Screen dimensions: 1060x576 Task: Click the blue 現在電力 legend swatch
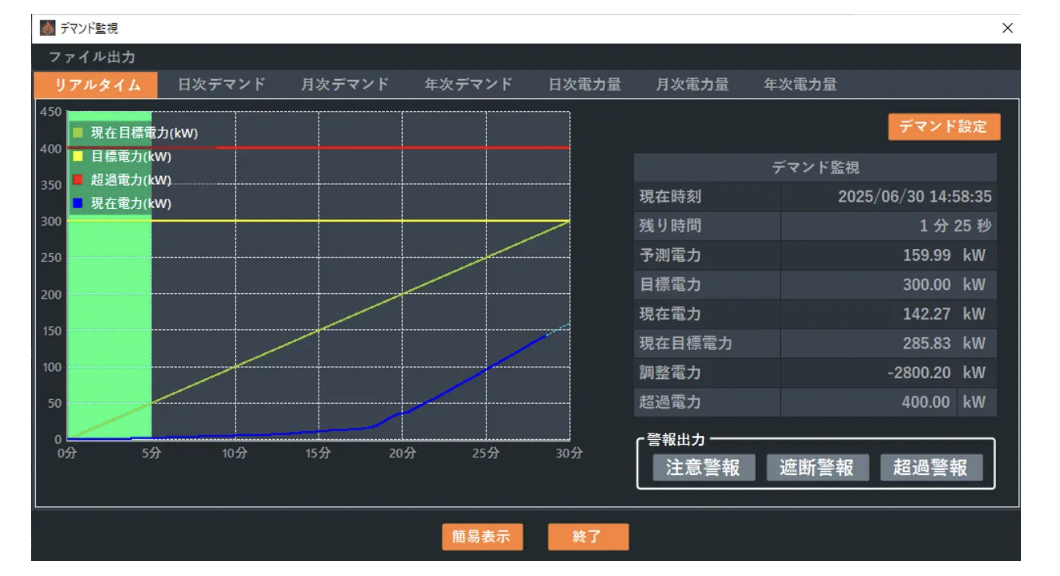[77, 203]
